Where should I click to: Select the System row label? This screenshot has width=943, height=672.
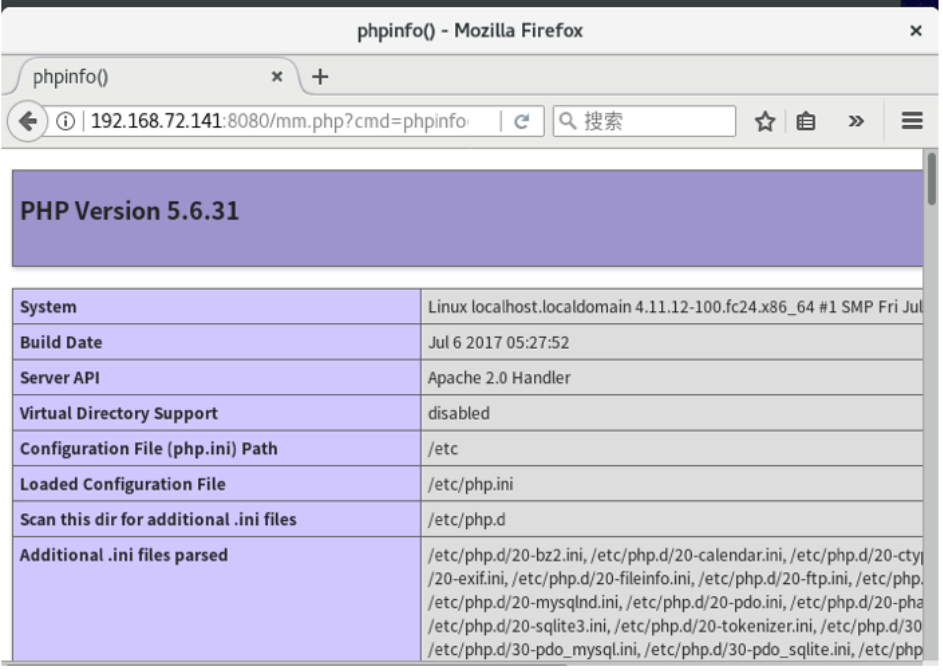tap(48, 307)
